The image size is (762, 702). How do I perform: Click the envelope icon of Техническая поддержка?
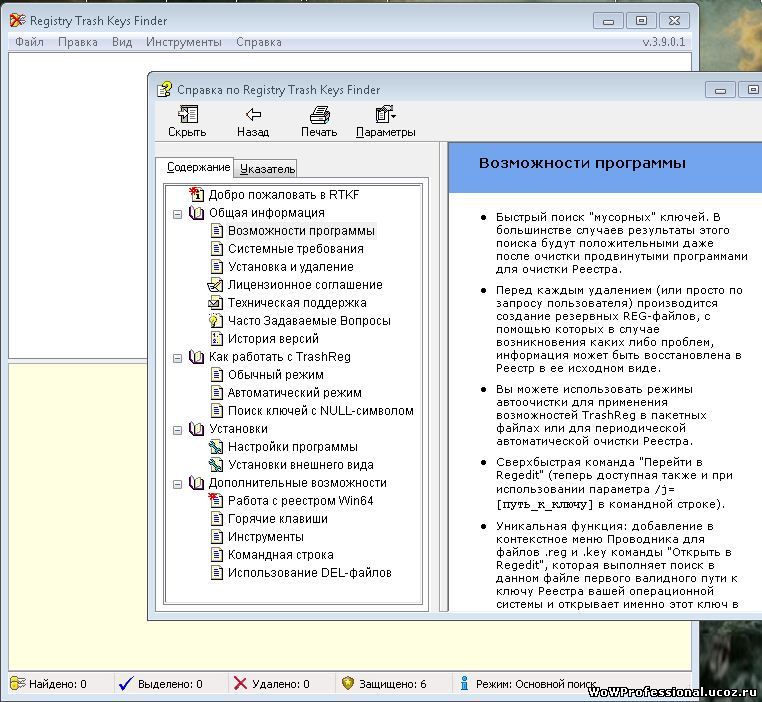click(215, 303)
